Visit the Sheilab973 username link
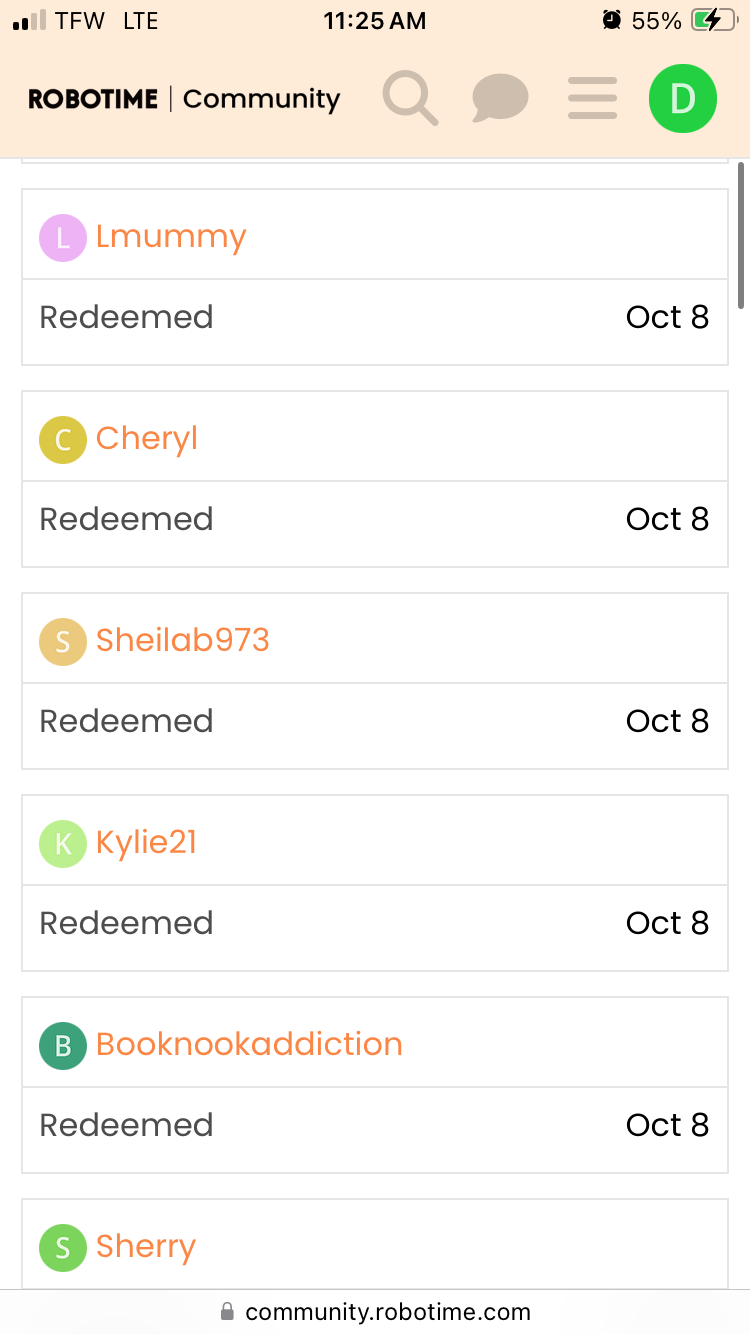The image size is (750, 1334). pos(183,640)
